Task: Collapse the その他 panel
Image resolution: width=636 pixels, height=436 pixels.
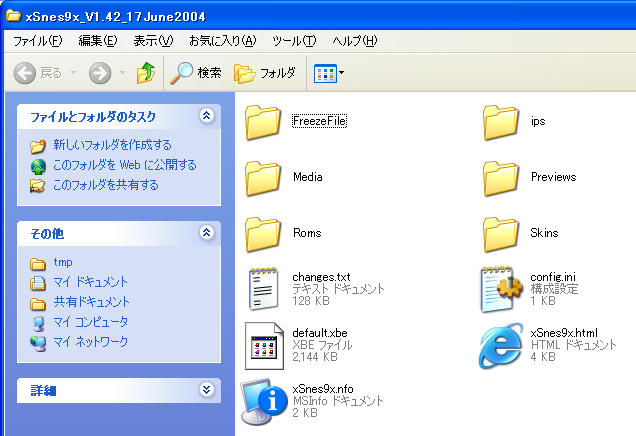Action: [x=206, y=233]
